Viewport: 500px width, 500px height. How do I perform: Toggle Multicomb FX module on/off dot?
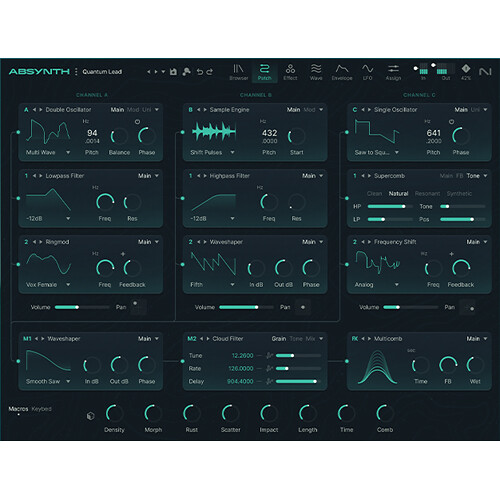(347, 361)
